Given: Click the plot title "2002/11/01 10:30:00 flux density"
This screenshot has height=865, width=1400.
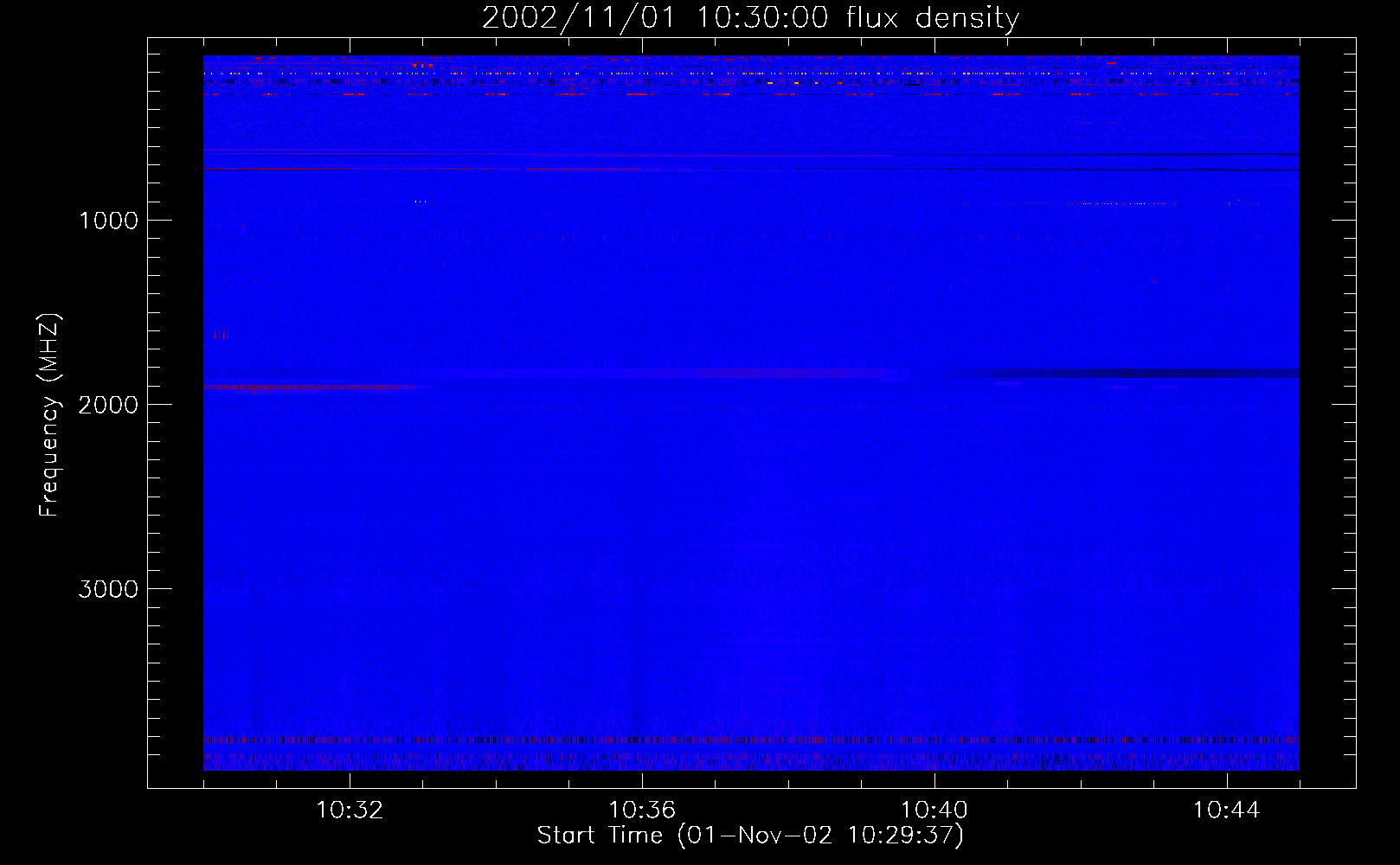Looking at the screenshot, I should coord(750,18).
